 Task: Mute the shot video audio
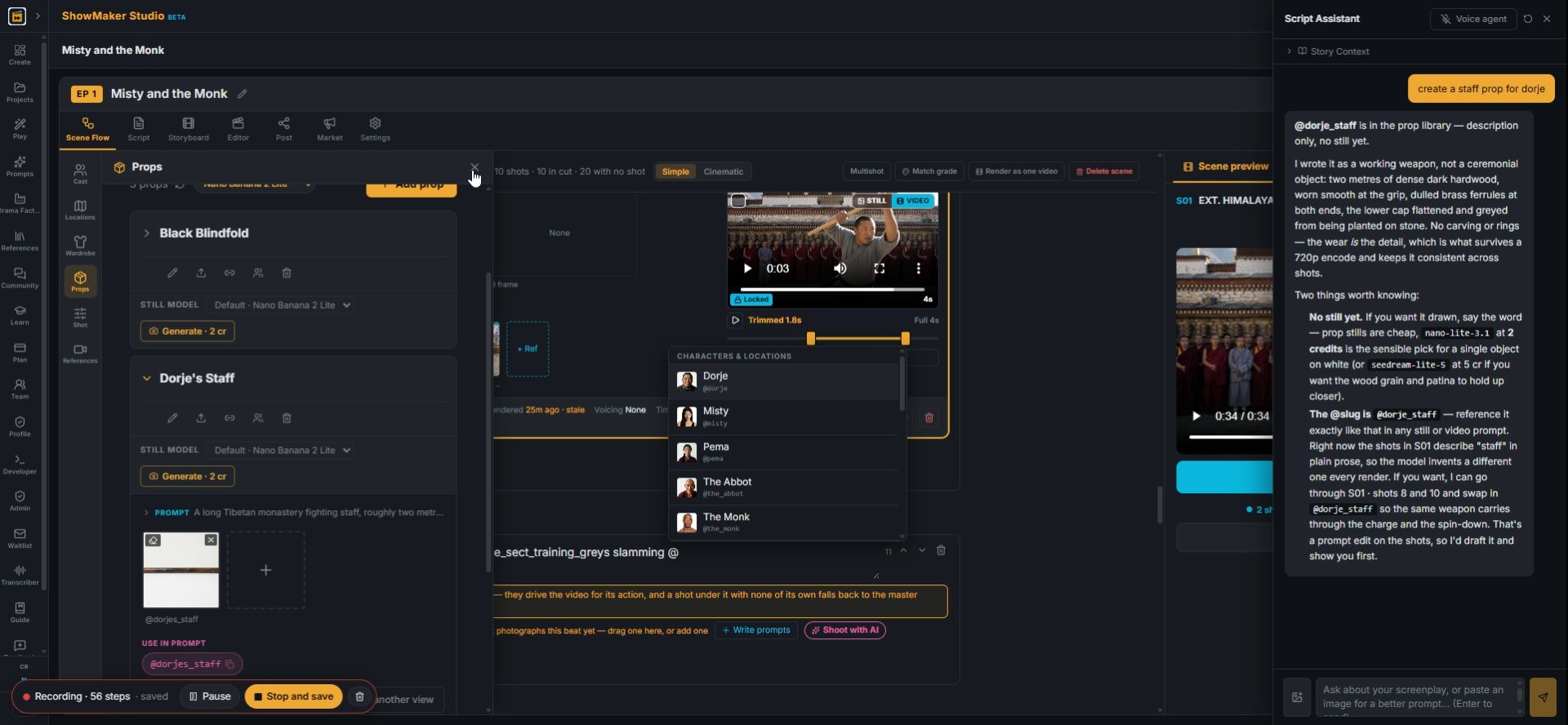(x=840, y=269)
